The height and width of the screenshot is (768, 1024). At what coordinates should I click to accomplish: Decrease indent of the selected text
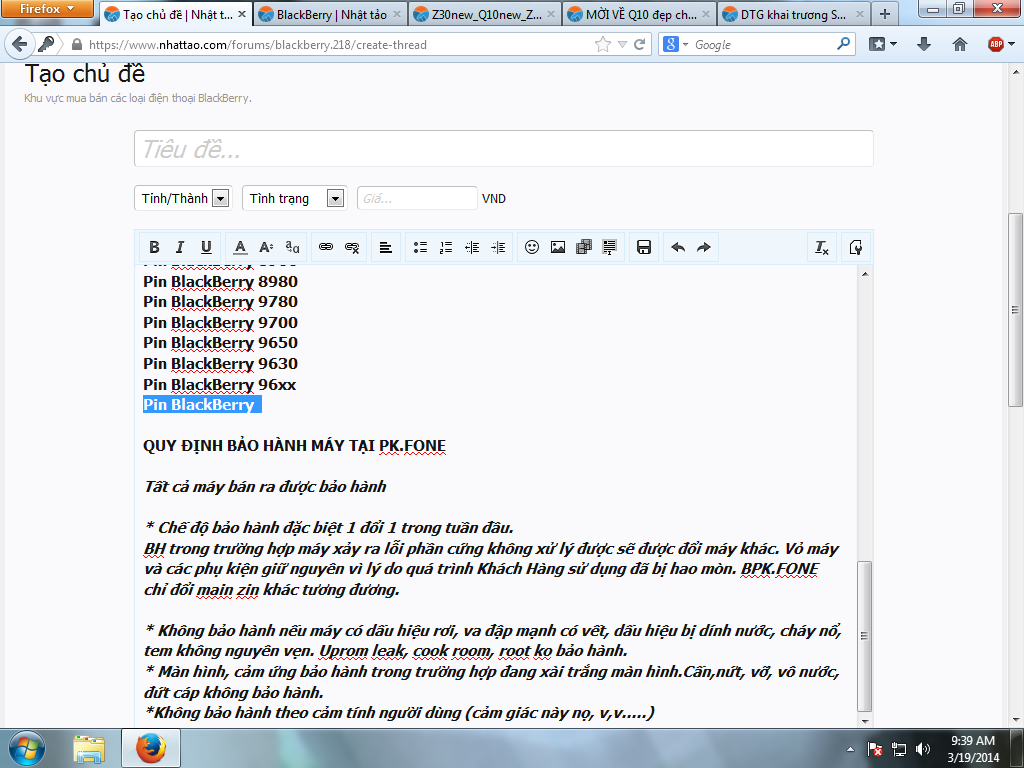[x=472, y=247]
